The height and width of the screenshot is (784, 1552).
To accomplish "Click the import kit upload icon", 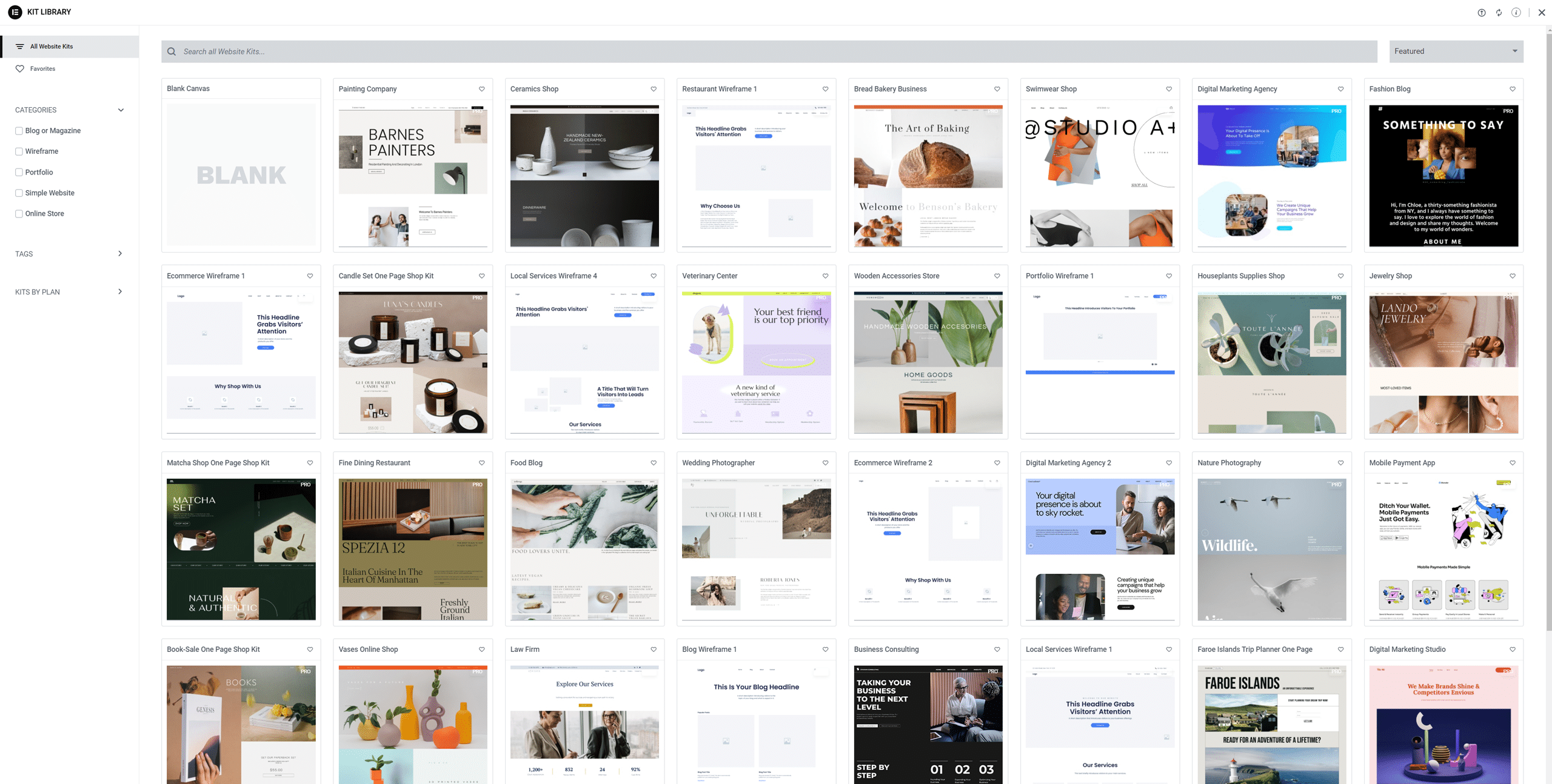I will pos(1481,13).
